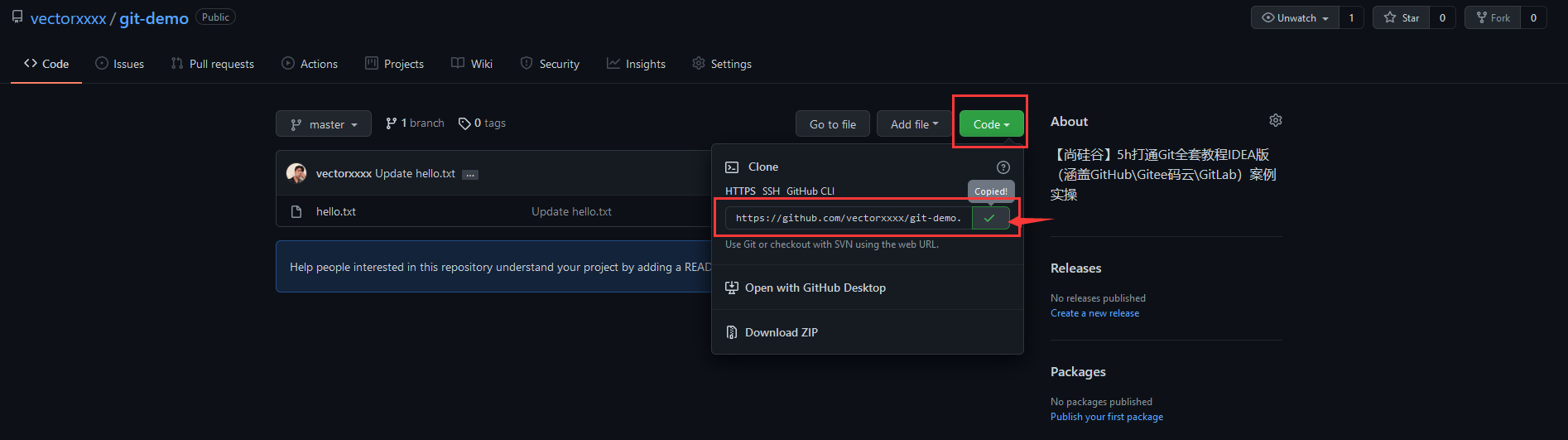The width and height of the screenshot is (1568, 440).
Task: Open repository Settings tab
Action: tap(722, 64)
